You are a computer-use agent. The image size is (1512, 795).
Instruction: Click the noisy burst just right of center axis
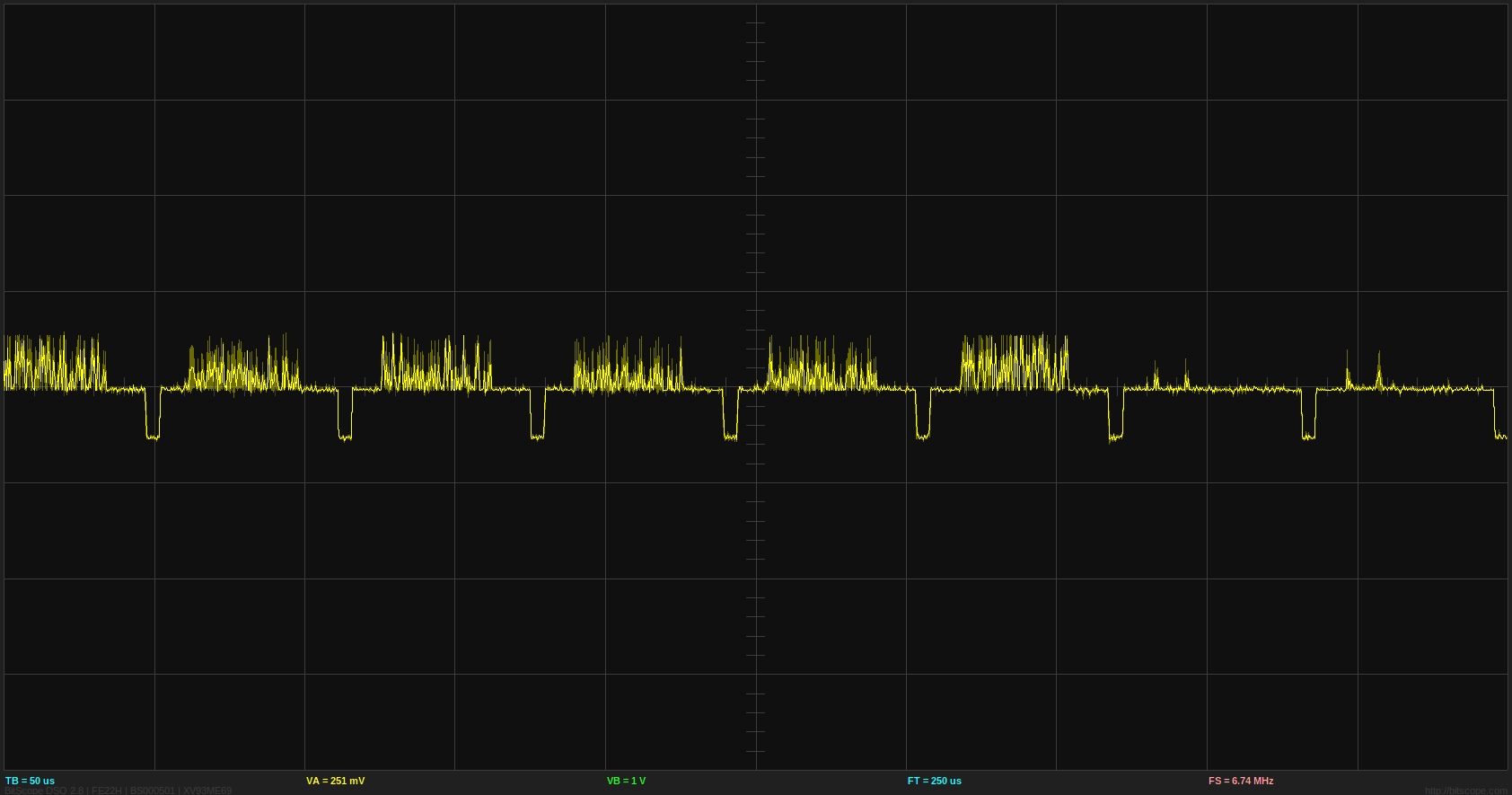coord(822,368)
